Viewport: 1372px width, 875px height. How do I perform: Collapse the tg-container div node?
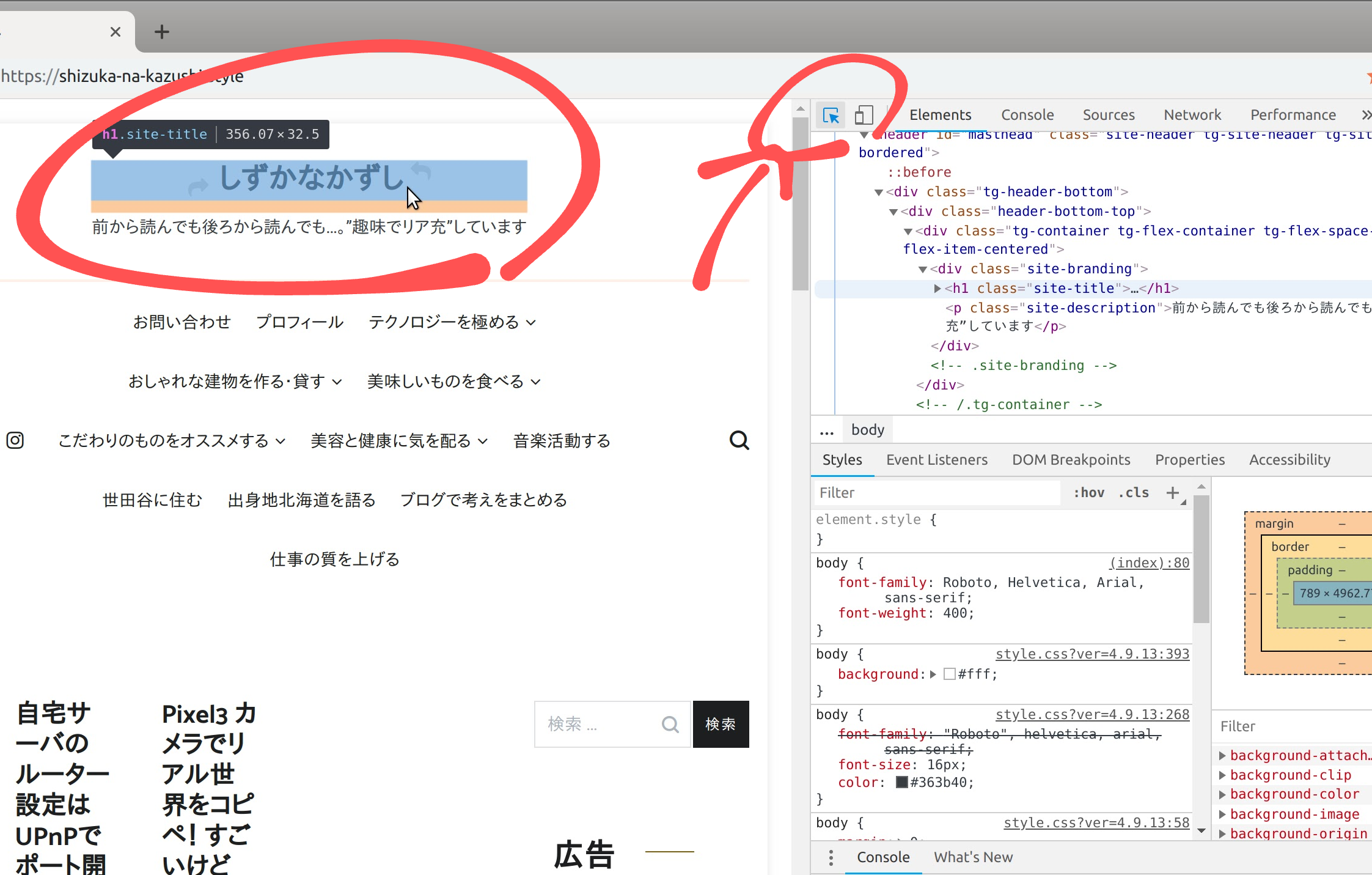(908, 231)
